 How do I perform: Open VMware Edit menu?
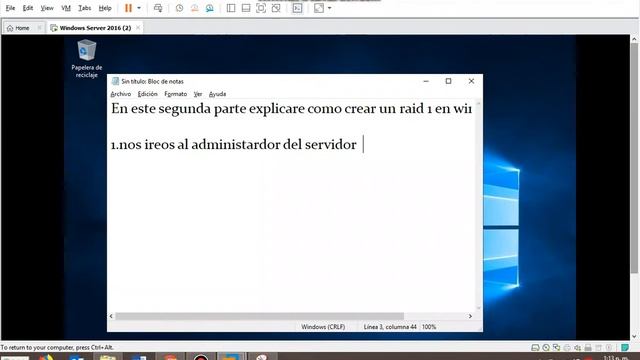point(28,8)
